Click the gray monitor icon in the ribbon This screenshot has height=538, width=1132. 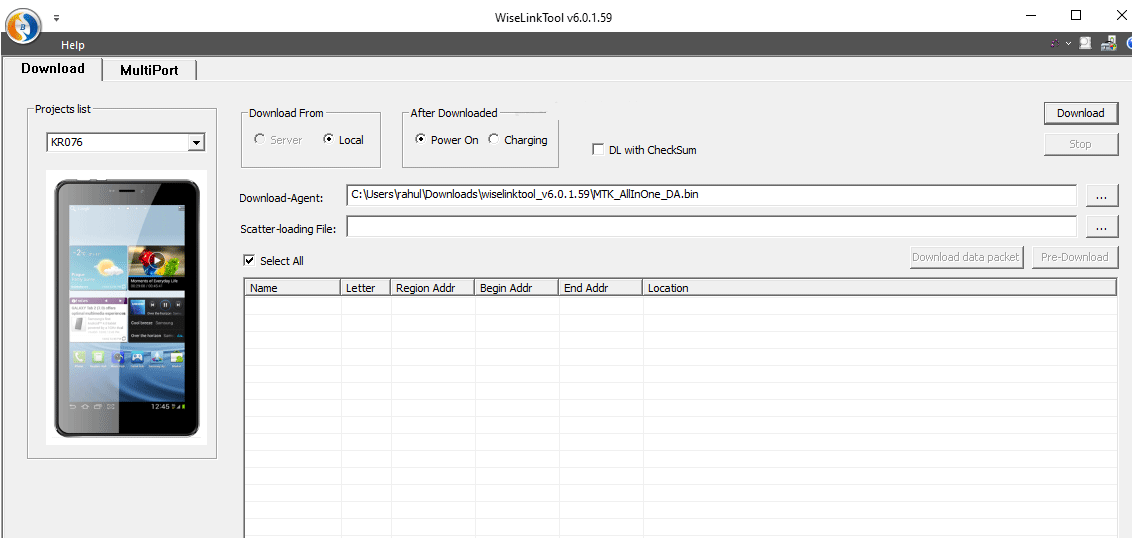(1085, 44)
